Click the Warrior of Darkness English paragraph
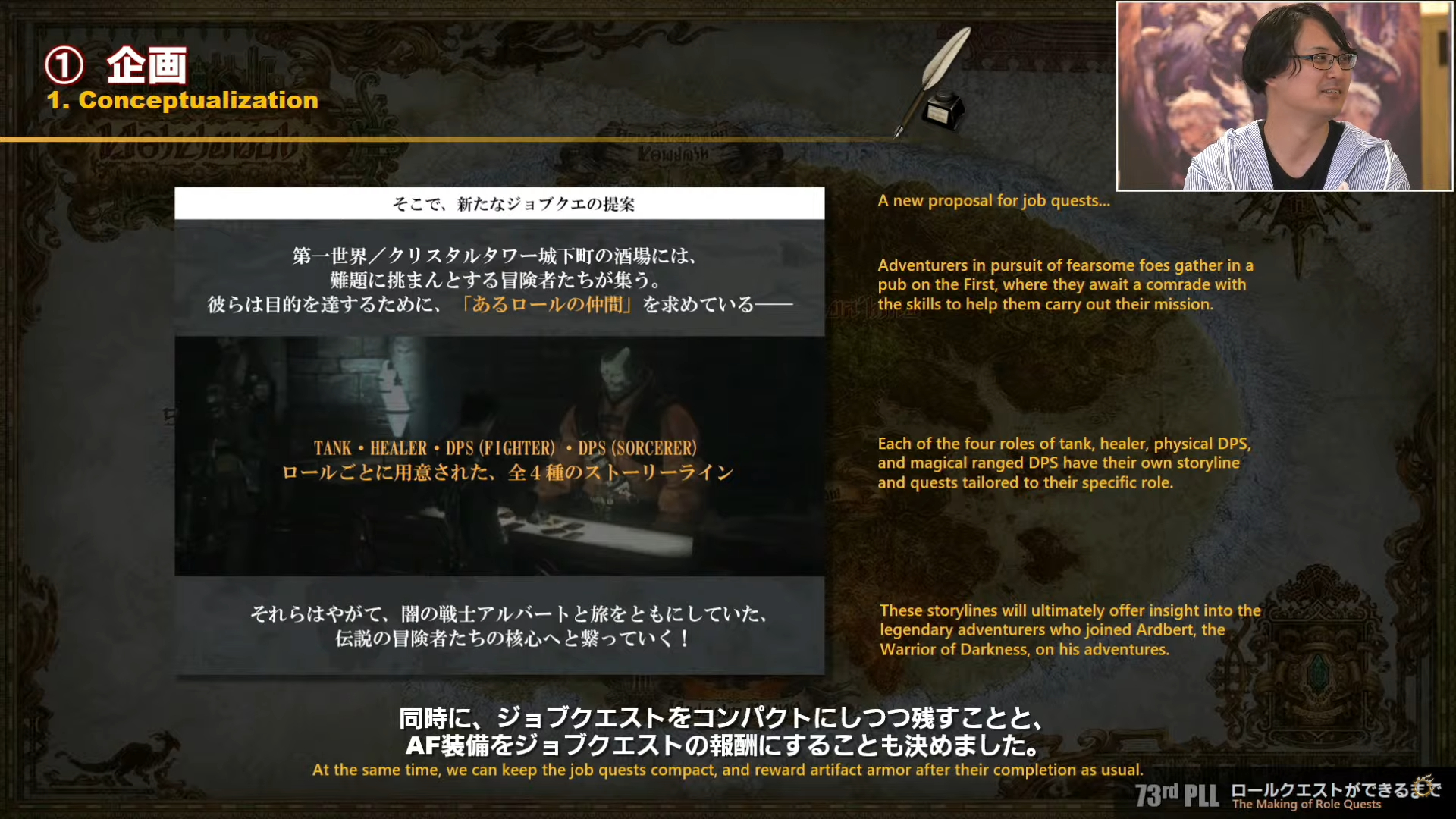1456x819 pixels. (1069, 629)
